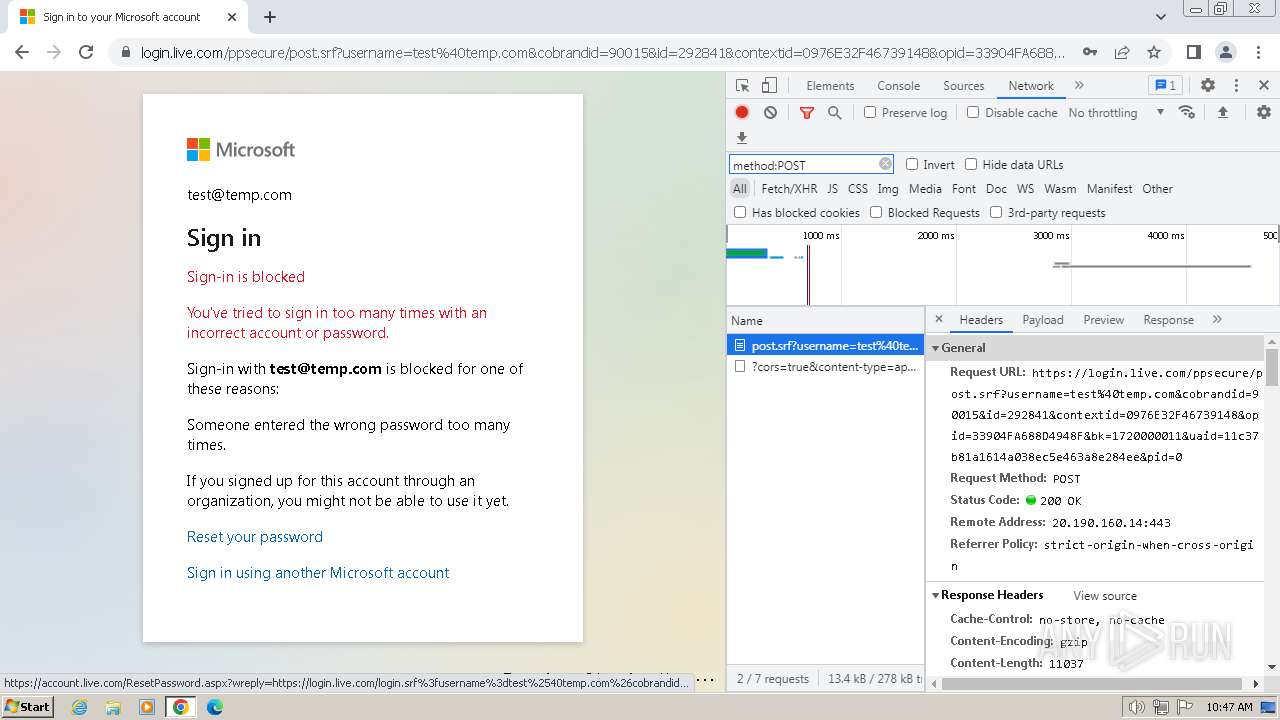Viewport: 1280px width, 720px height.
Task: Switch to the Sources panel
Action: coord(963,86)
